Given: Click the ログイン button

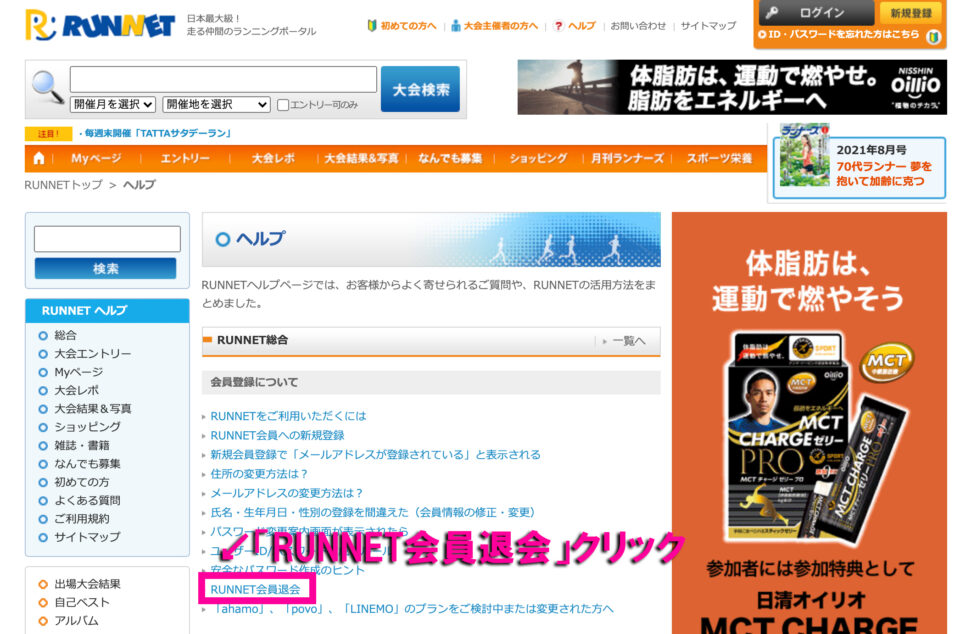Looking at the screenshot, I should pyautogui.click(x=816, y=13).
